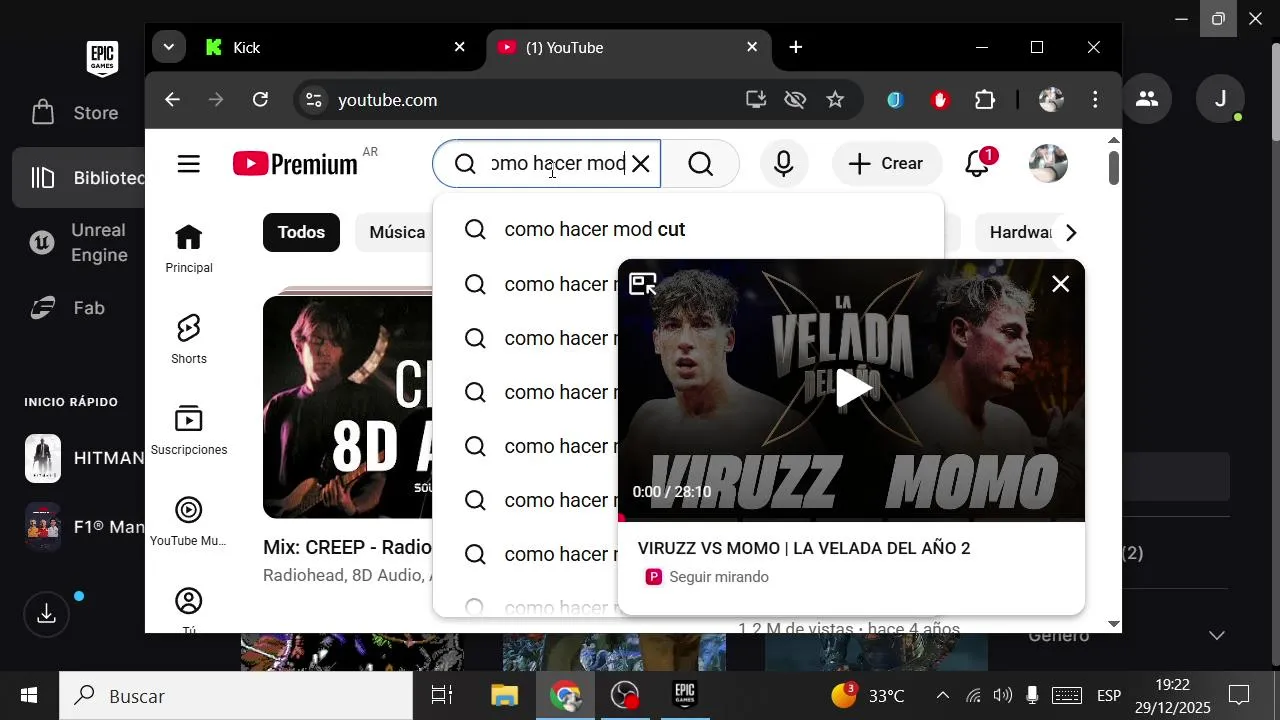Bookmark this page with star
Screen dimensions: 1280x720
(x=835, y=100)
